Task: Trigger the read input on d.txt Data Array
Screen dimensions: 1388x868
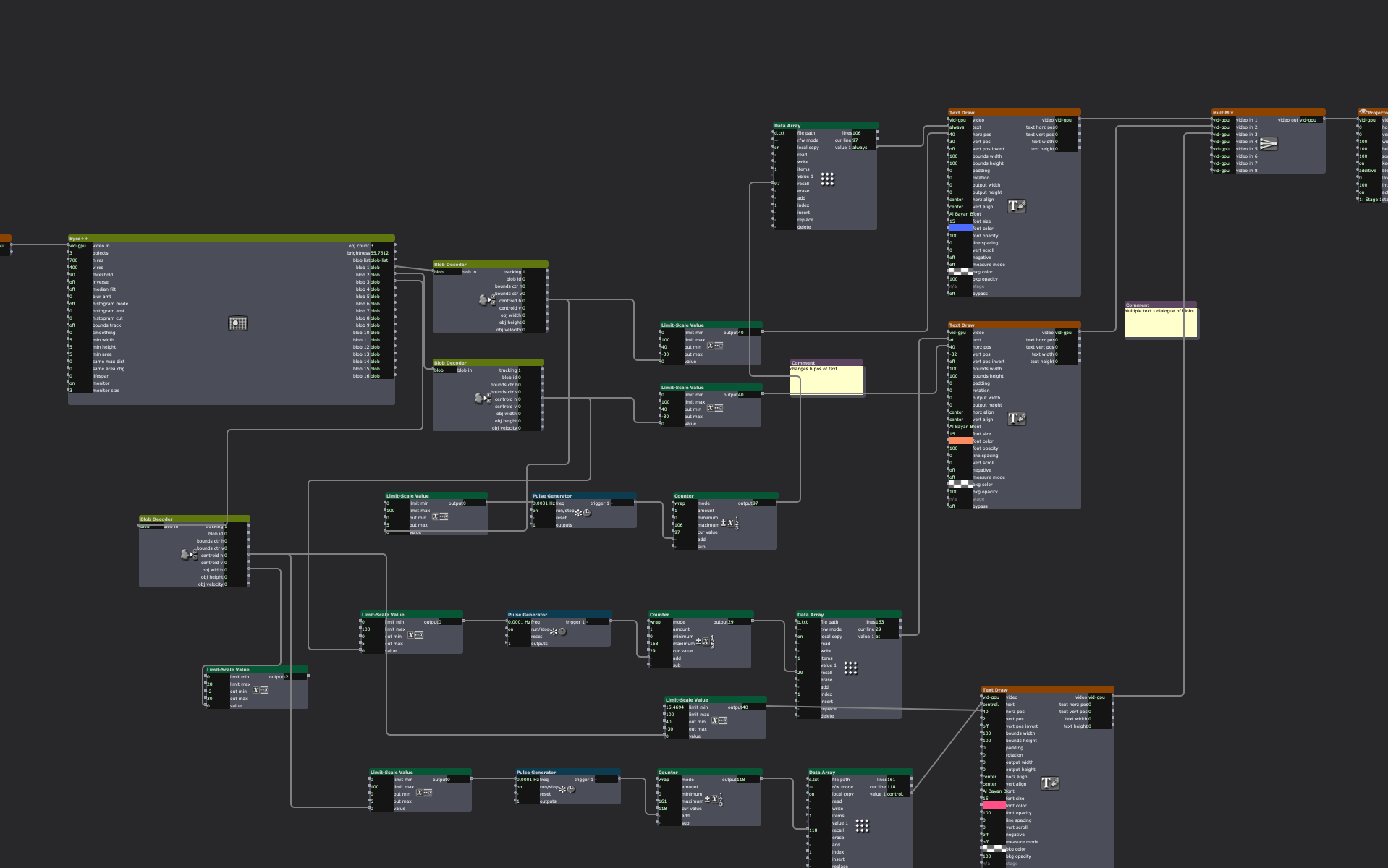Action: coord(785,155)
